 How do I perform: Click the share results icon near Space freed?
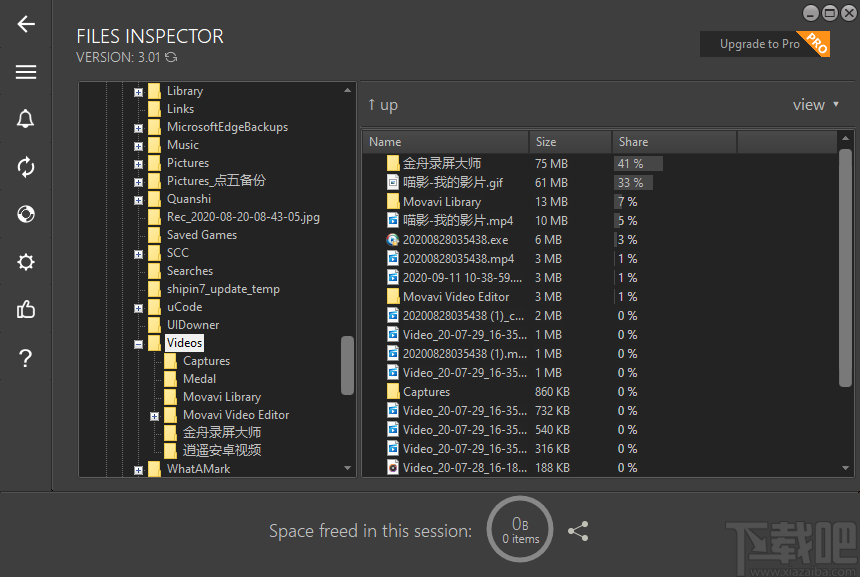pos(578,531)
